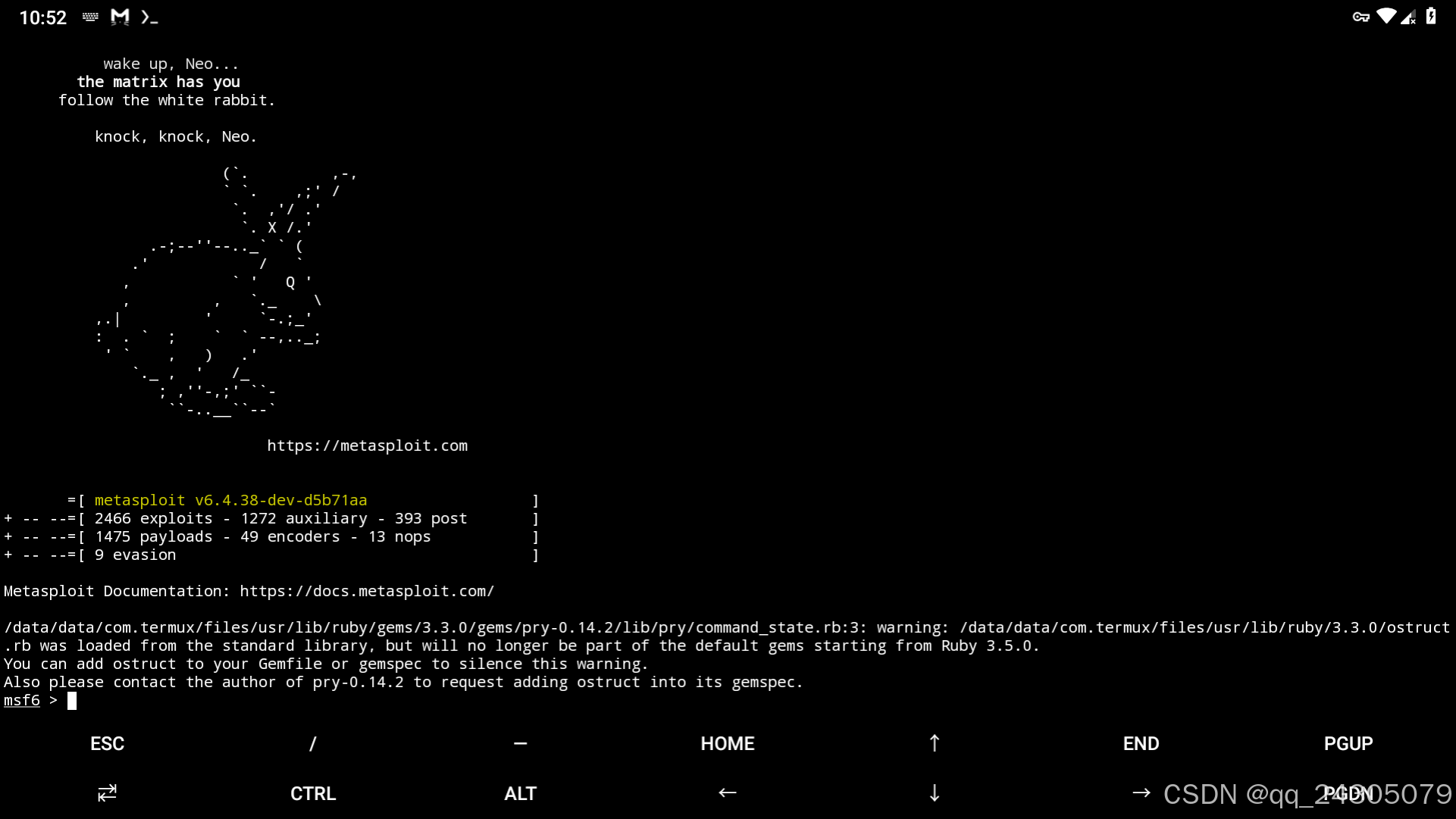Click the msf6 prompt input line

[72, 701]
